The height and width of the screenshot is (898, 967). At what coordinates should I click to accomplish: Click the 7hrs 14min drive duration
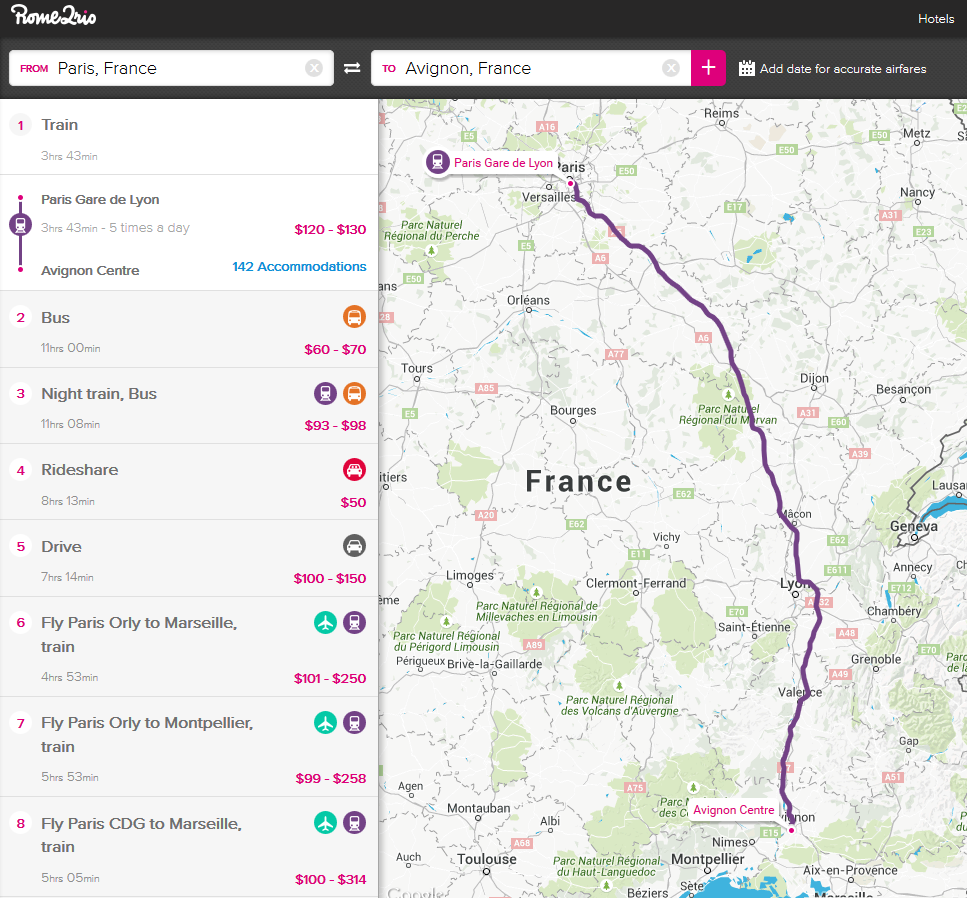point(67,577)
